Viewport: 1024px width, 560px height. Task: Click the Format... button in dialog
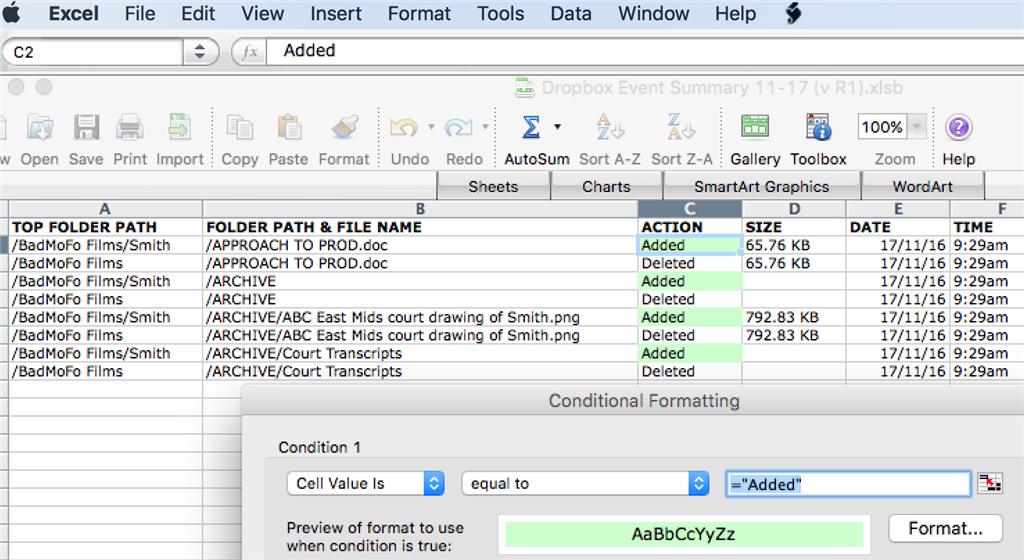click(x=945, y=528)
